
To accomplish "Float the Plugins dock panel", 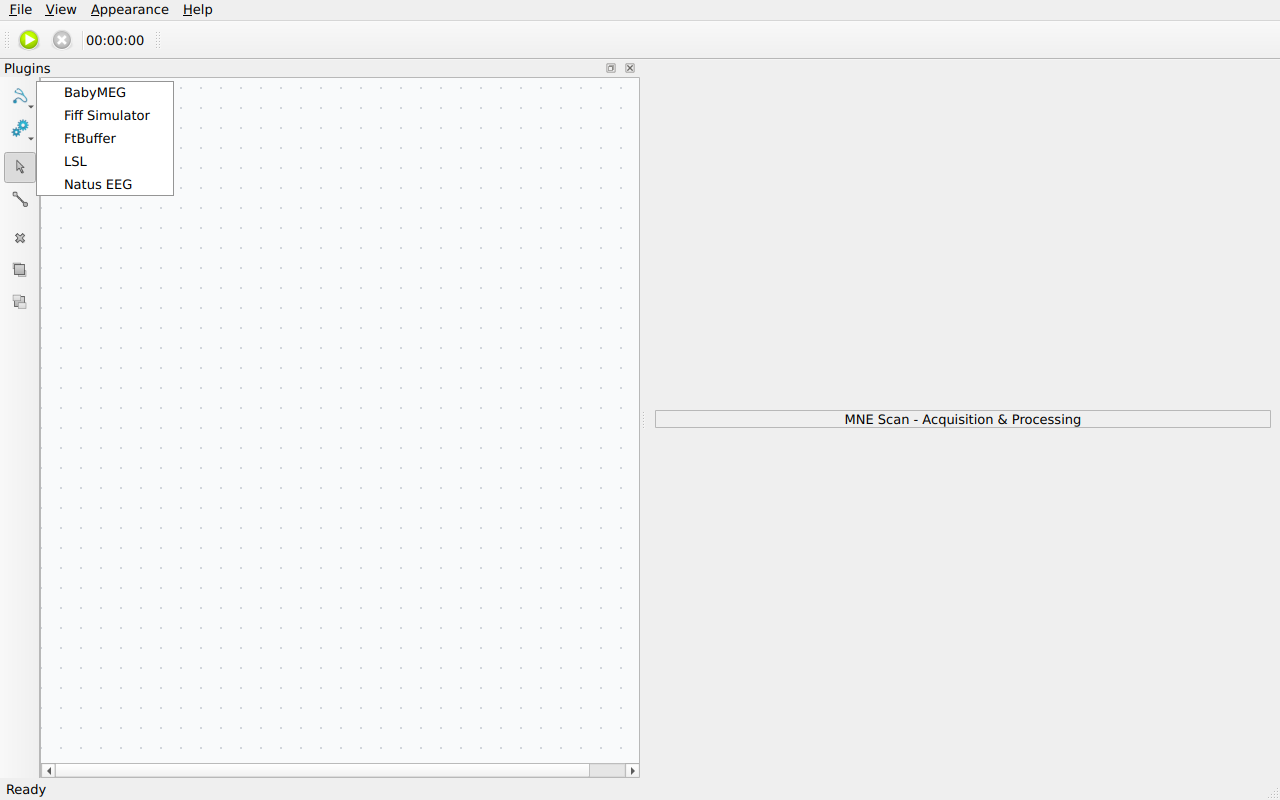I will [611, 68].
